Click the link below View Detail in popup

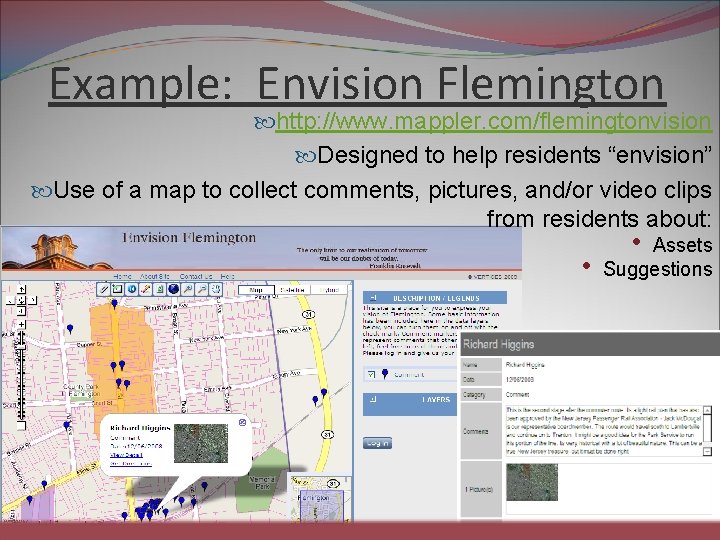coord(130,464)
